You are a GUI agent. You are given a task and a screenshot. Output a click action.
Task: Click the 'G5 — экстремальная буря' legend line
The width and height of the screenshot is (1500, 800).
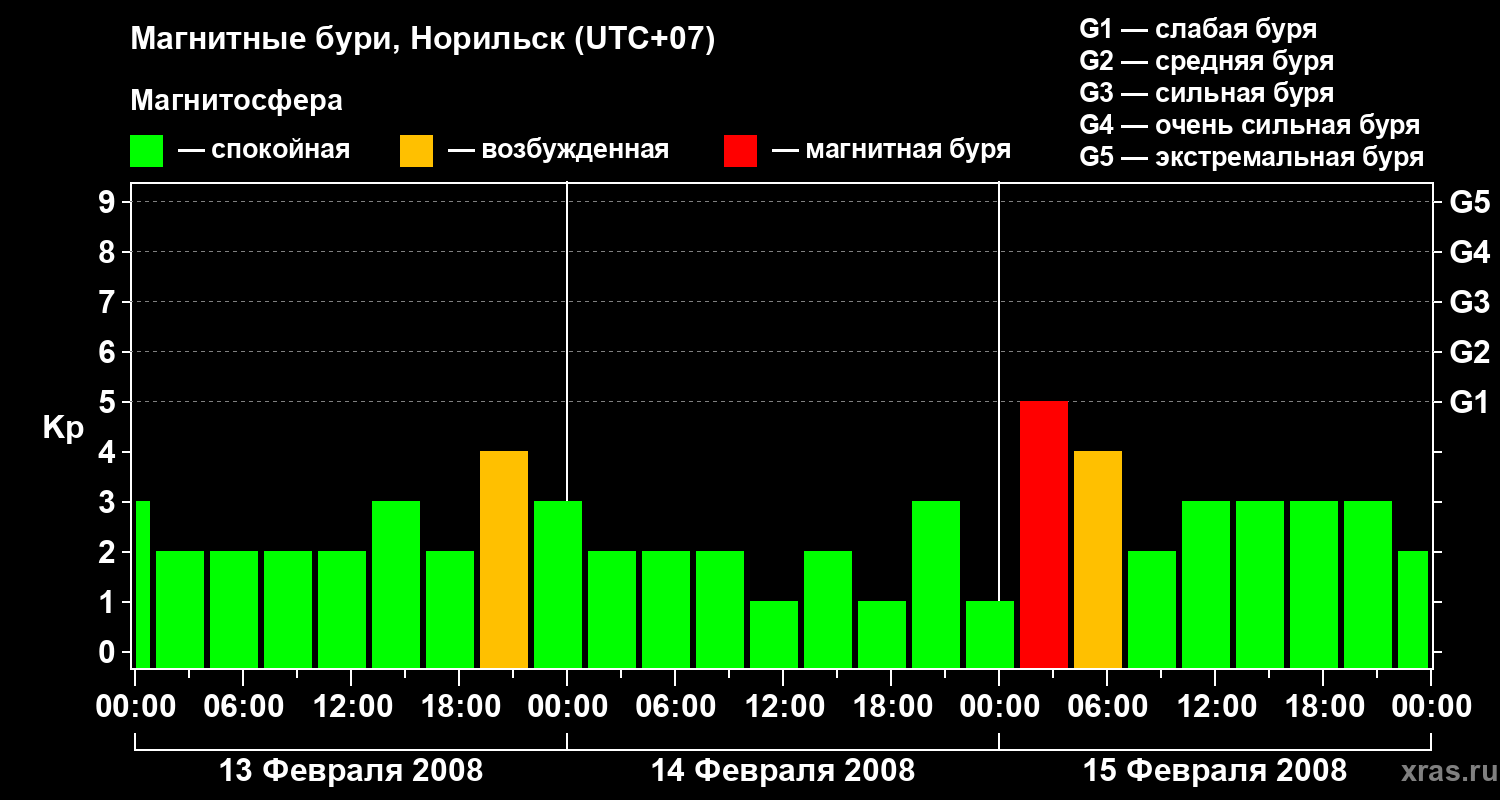point(1252,157)
